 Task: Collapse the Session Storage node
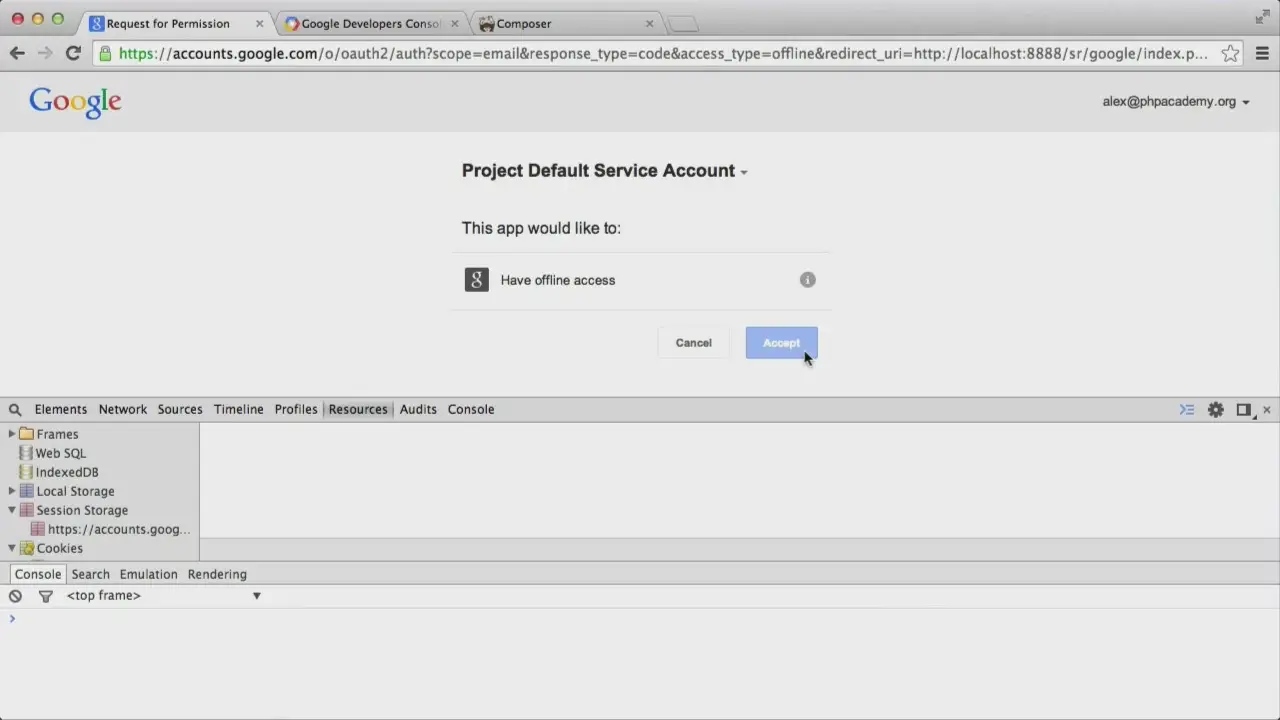click(x=12, y=510)
